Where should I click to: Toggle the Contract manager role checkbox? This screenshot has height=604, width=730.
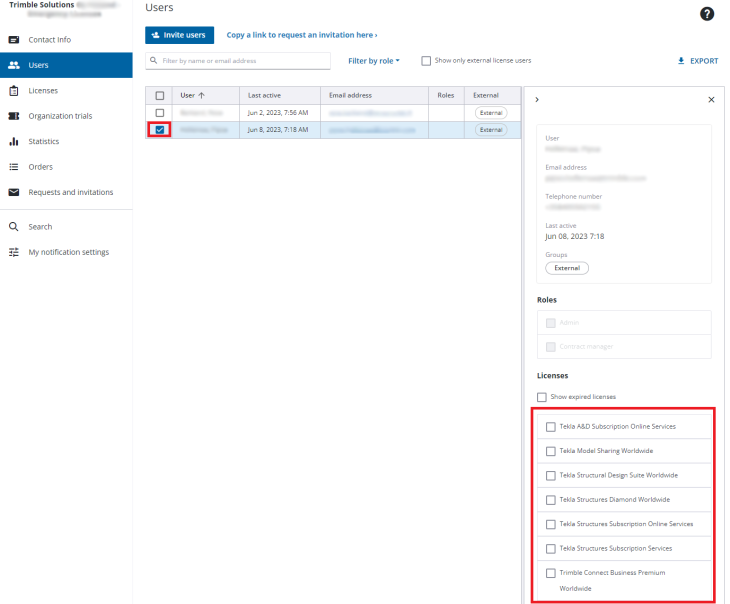551,347
